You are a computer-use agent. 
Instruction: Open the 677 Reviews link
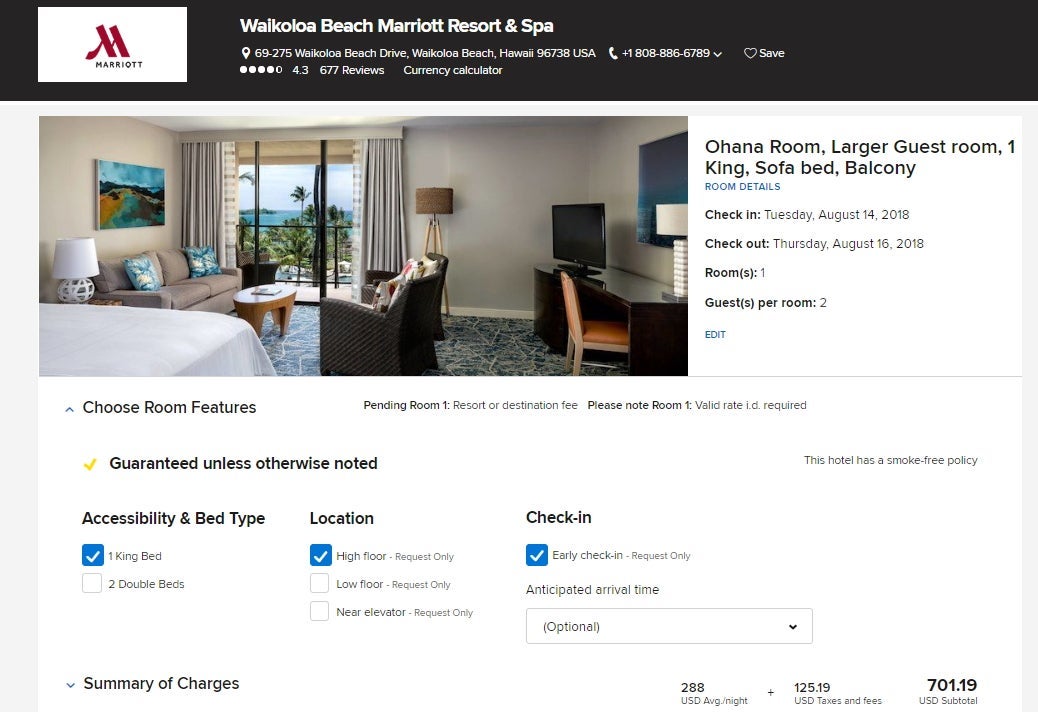(x=352, y=70)
